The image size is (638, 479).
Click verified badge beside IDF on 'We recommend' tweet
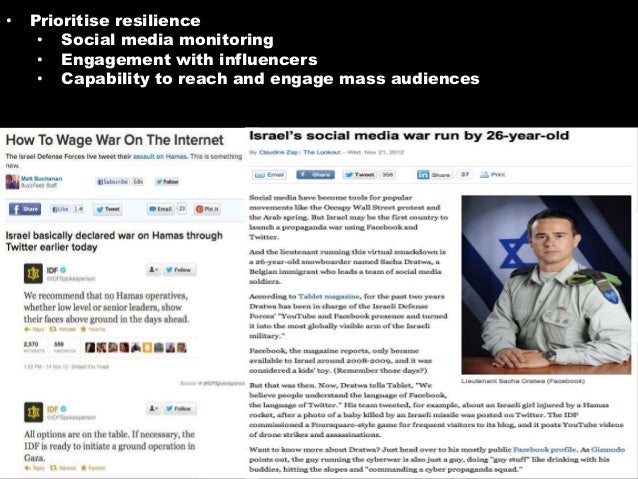point(63,270)
